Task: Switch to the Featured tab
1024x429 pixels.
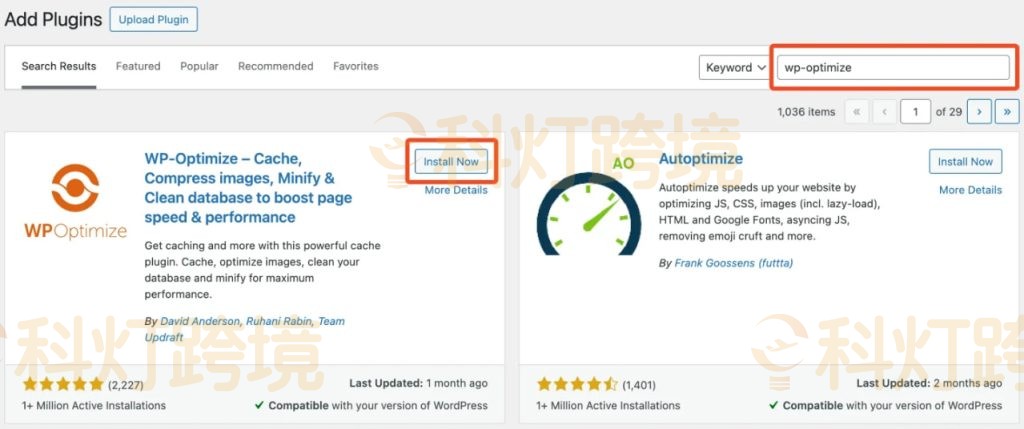Action: 138,66
